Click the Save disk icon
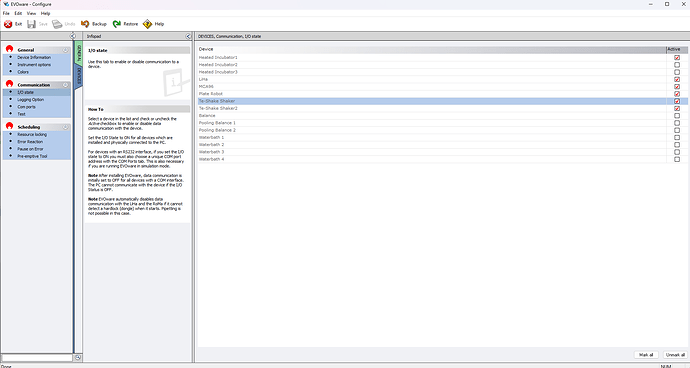690x368 pixels. 31,24
